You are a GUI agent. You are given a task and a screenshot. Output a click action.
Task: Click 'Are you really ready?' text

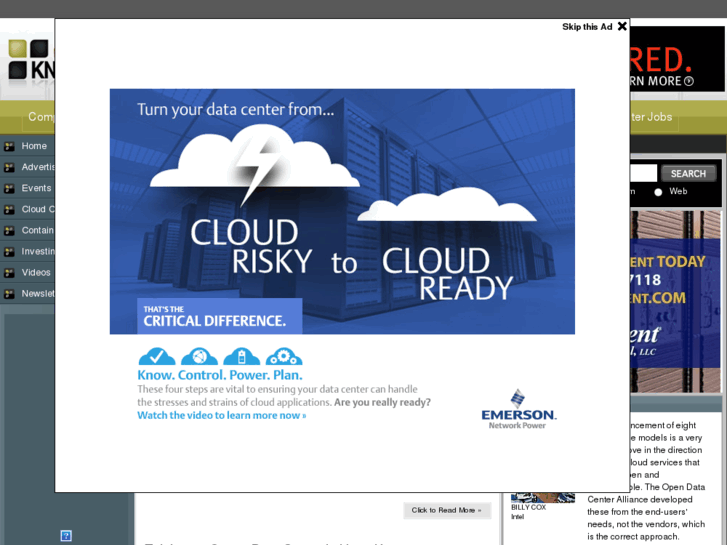pyautogui.click(x=383, y=402)
